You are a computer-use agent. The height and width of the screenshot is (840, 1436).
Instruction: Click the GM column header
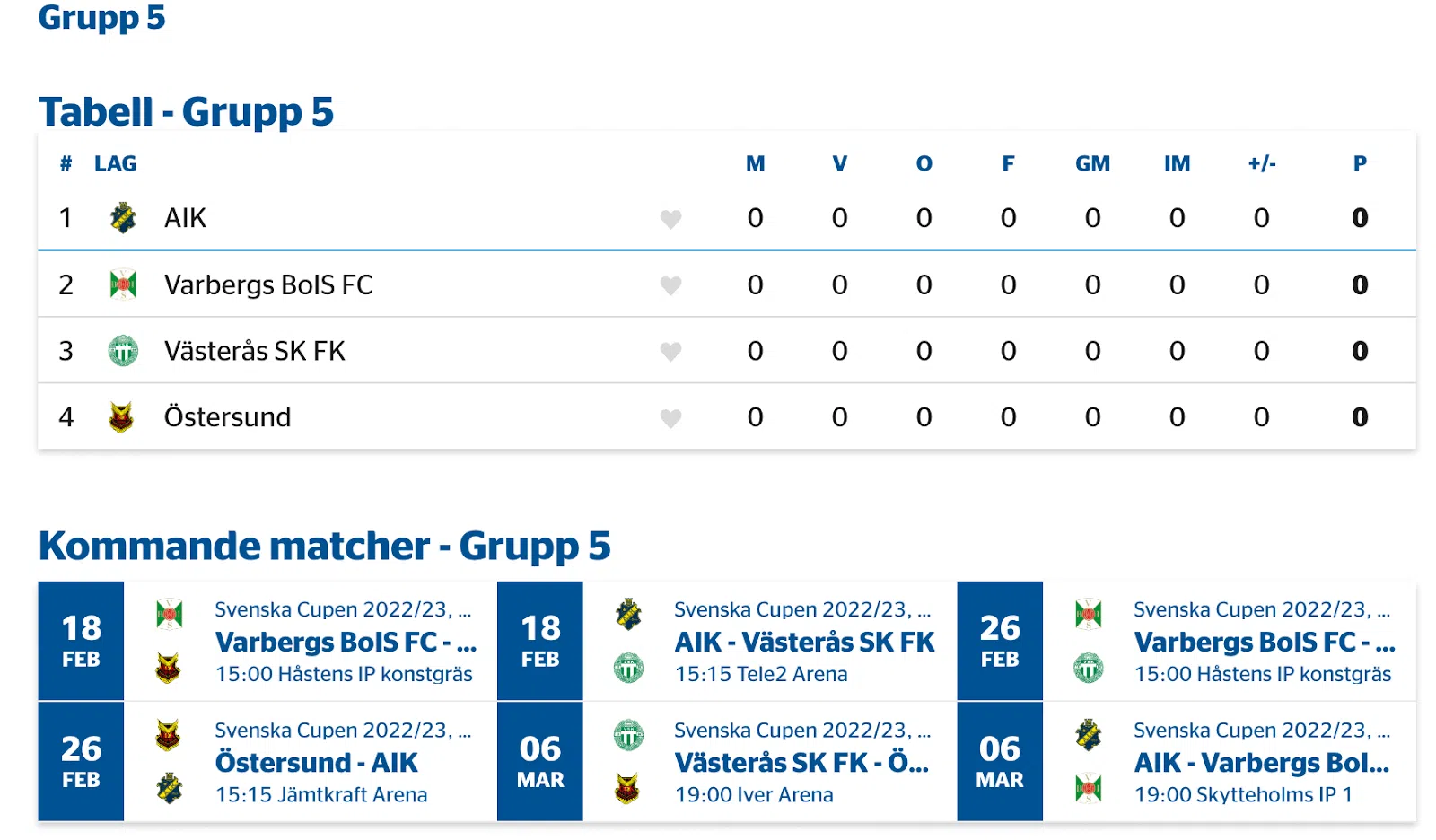pyautogui.click(x=1092, y=164)
